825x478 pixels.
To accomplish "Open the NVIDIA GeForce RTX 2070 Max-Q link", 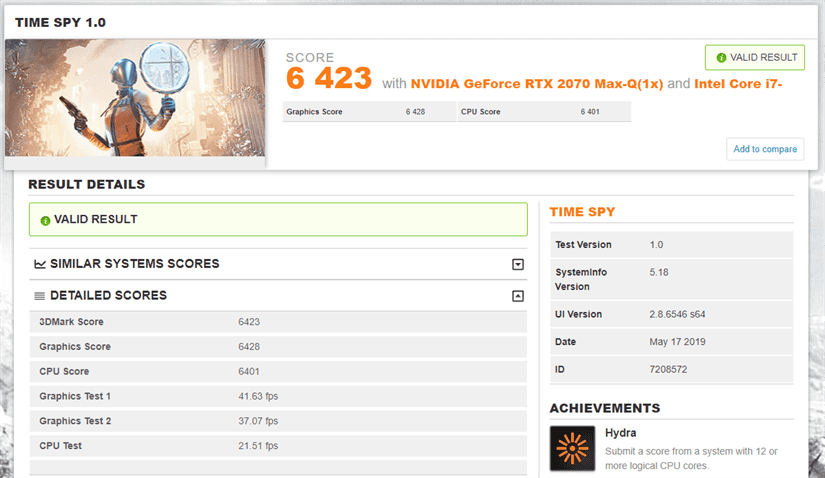I will coord(537,84).
